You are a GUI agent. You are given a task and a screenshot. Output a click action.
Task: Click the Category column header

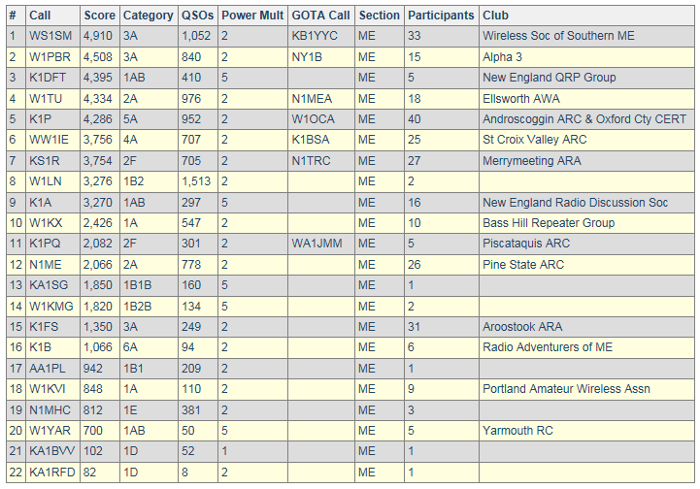point(148,15)
